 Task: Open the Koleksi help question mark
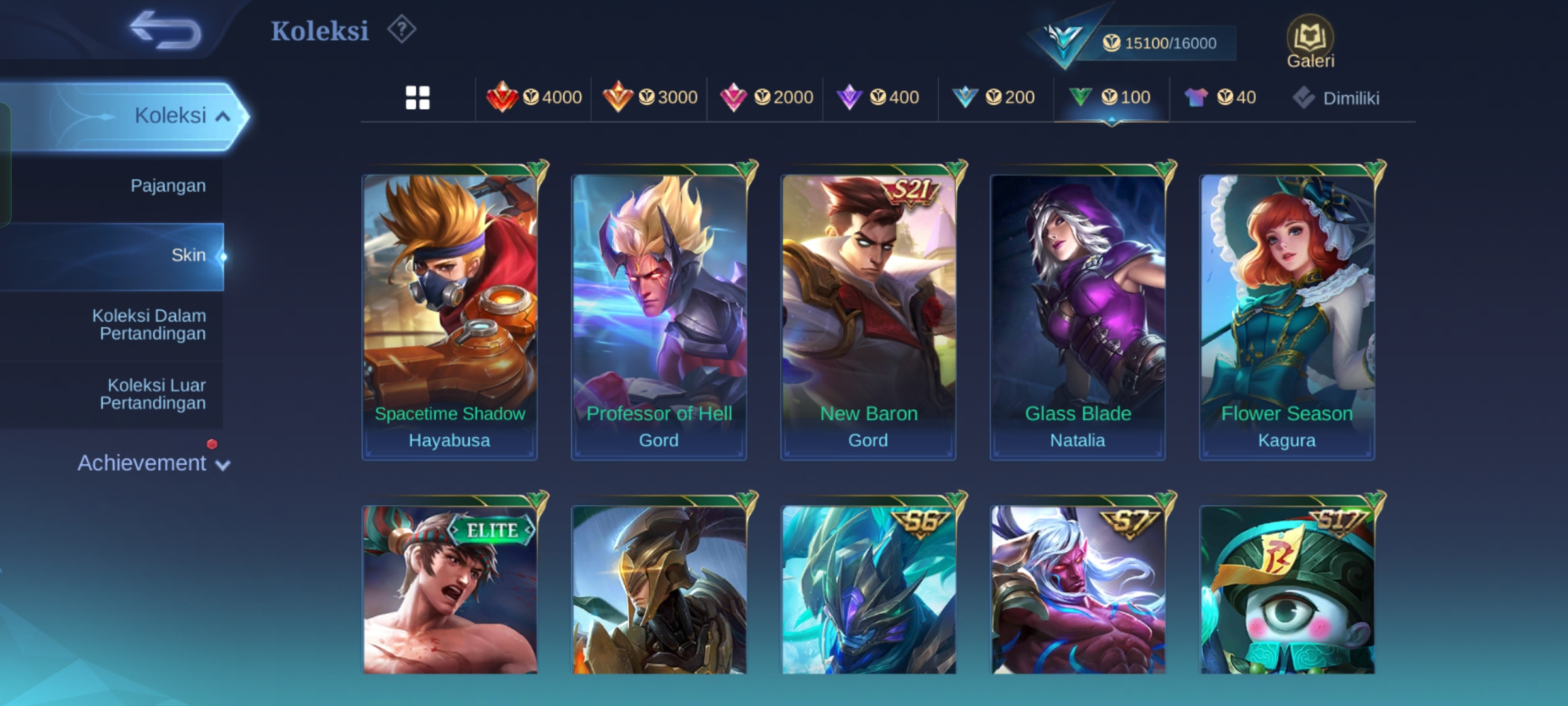pyautogui.click(x=401, y=30)
